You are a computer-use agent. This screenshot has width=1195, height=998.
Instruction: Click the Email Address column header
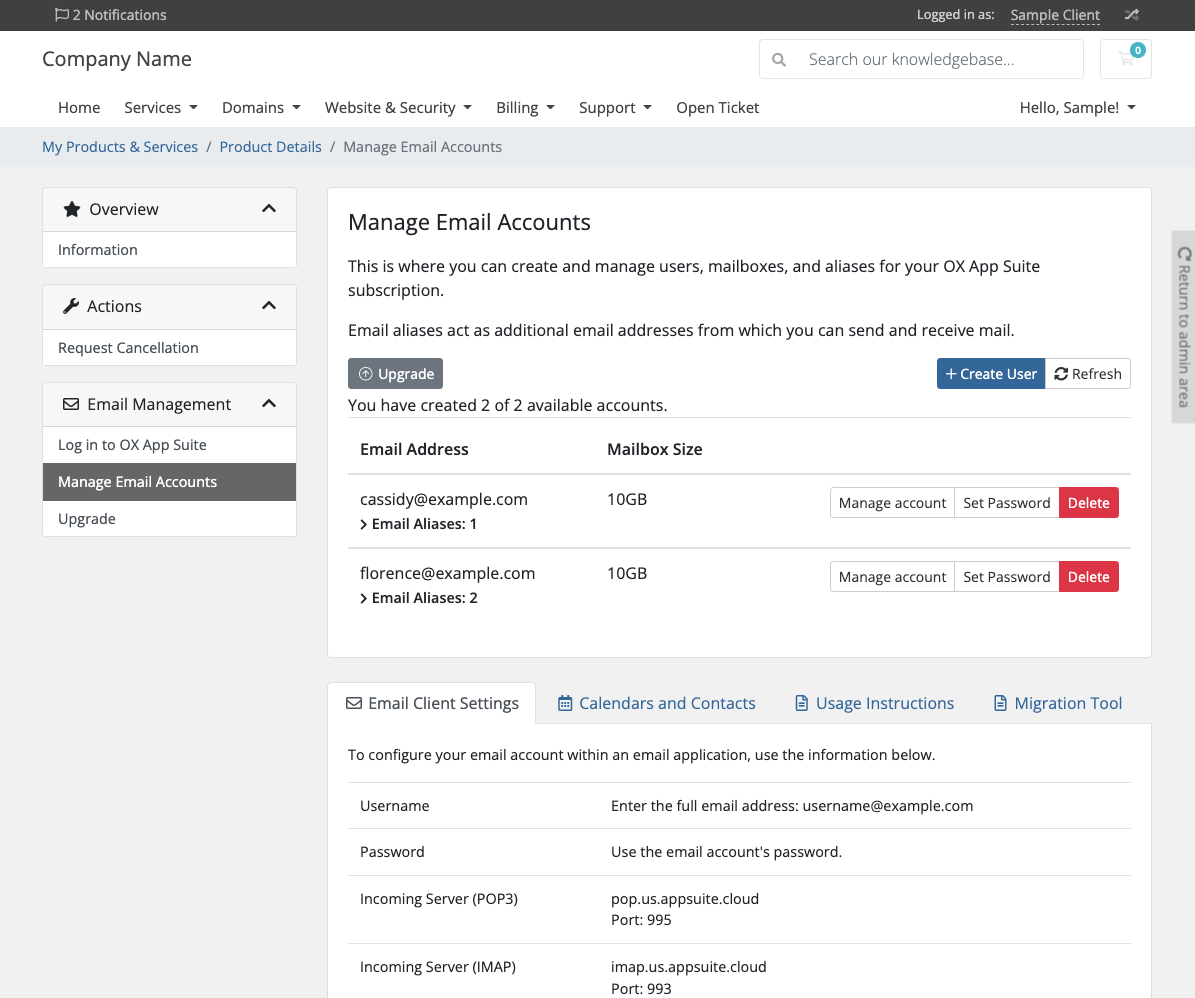point(414,449)
